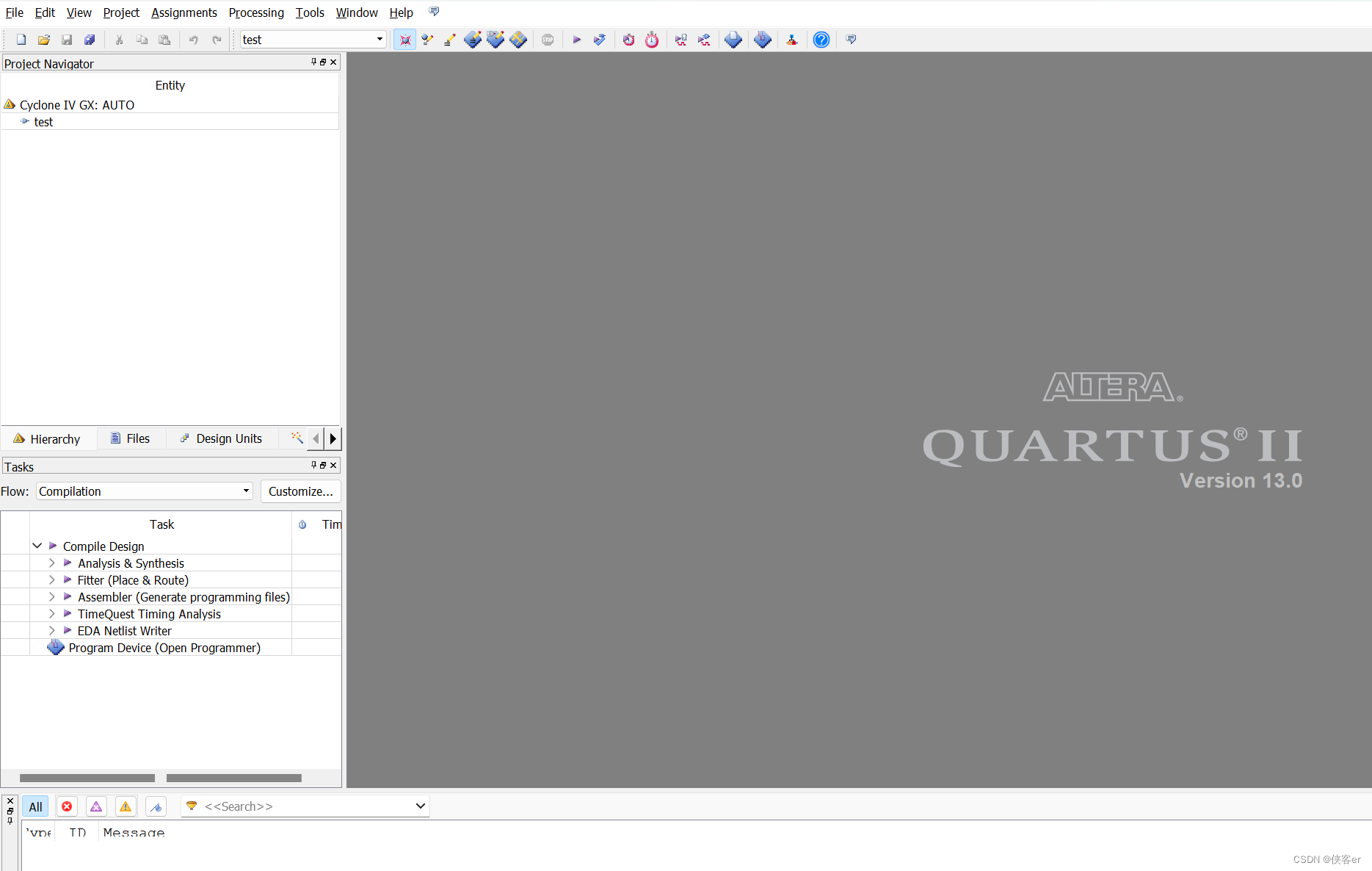This screenshot has height=871, width=1372.
Task: Redo action icon
Action: [217, 40]
